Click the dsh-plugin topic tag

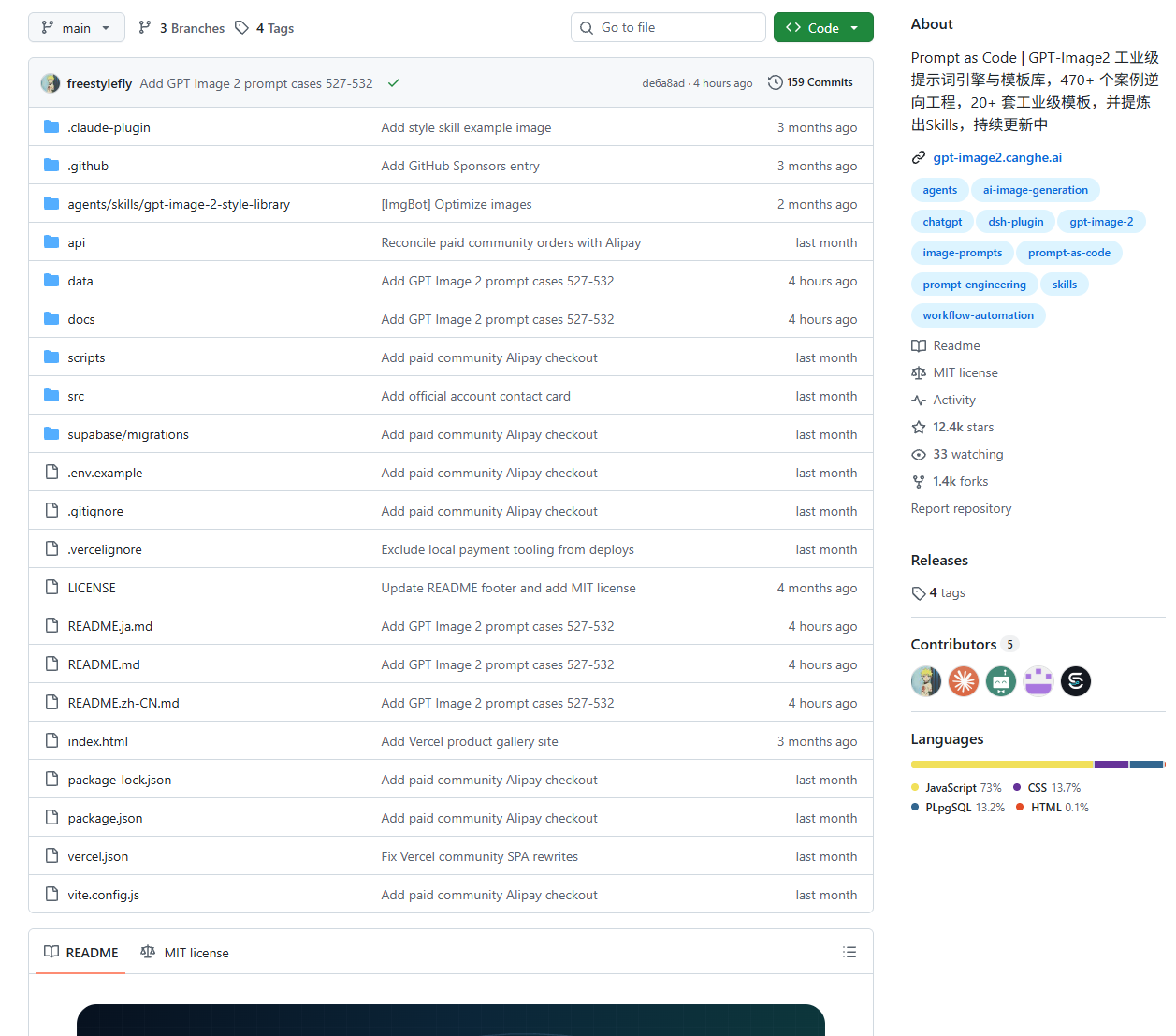click(x=1016, y=222)
